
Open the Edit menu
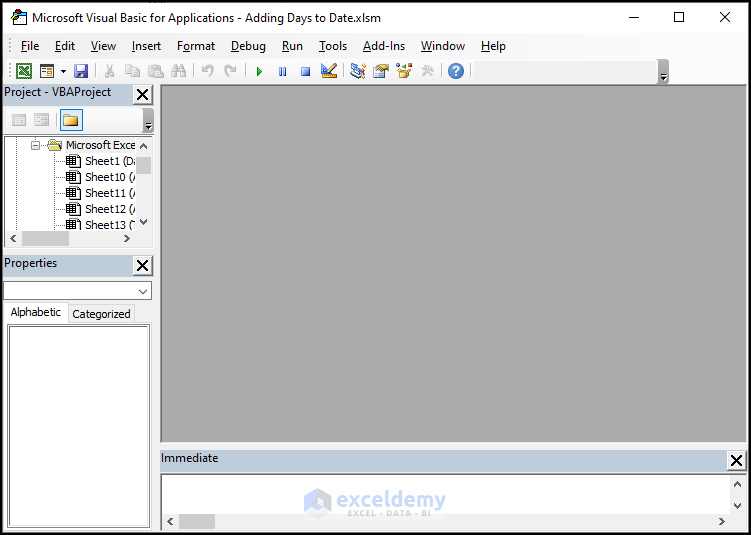(x=65, y=46)
